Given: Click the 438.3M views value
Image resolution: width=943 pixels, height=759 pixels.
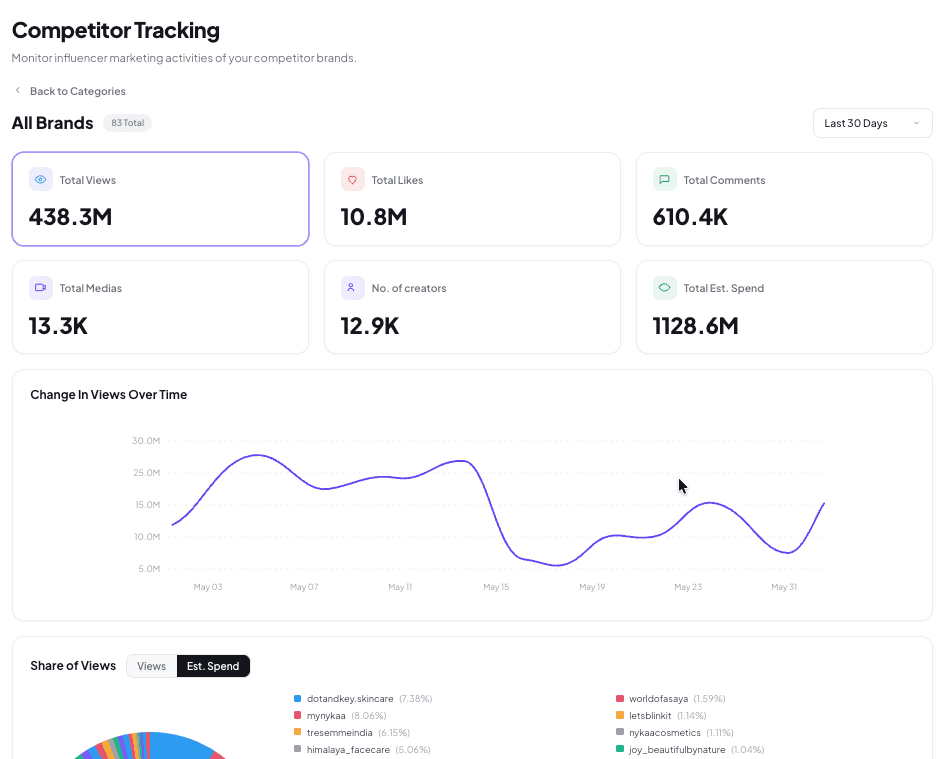Looking at the screenshot, I should pos(70,217).
